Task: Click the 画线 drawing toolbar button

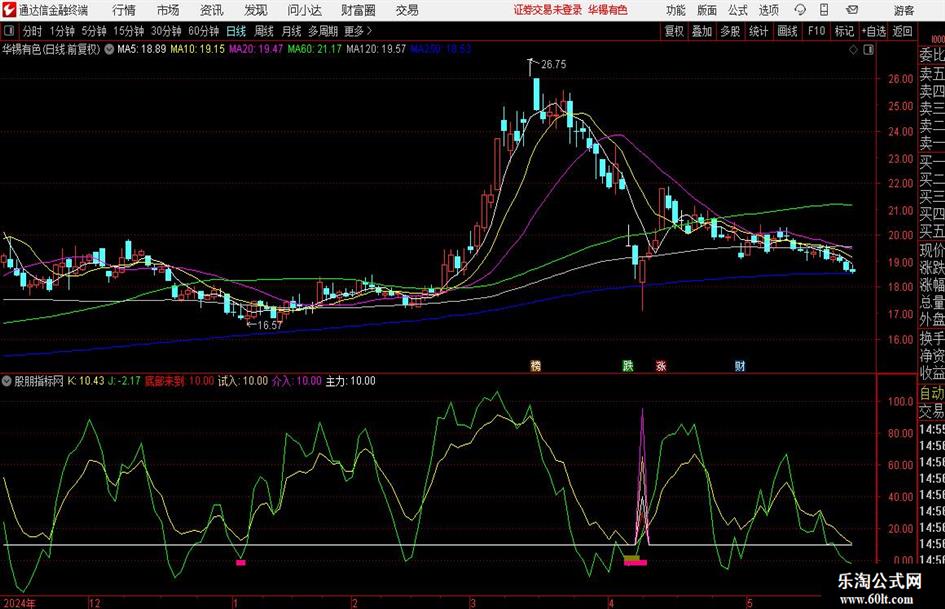Action: click(x=787, y=31)
